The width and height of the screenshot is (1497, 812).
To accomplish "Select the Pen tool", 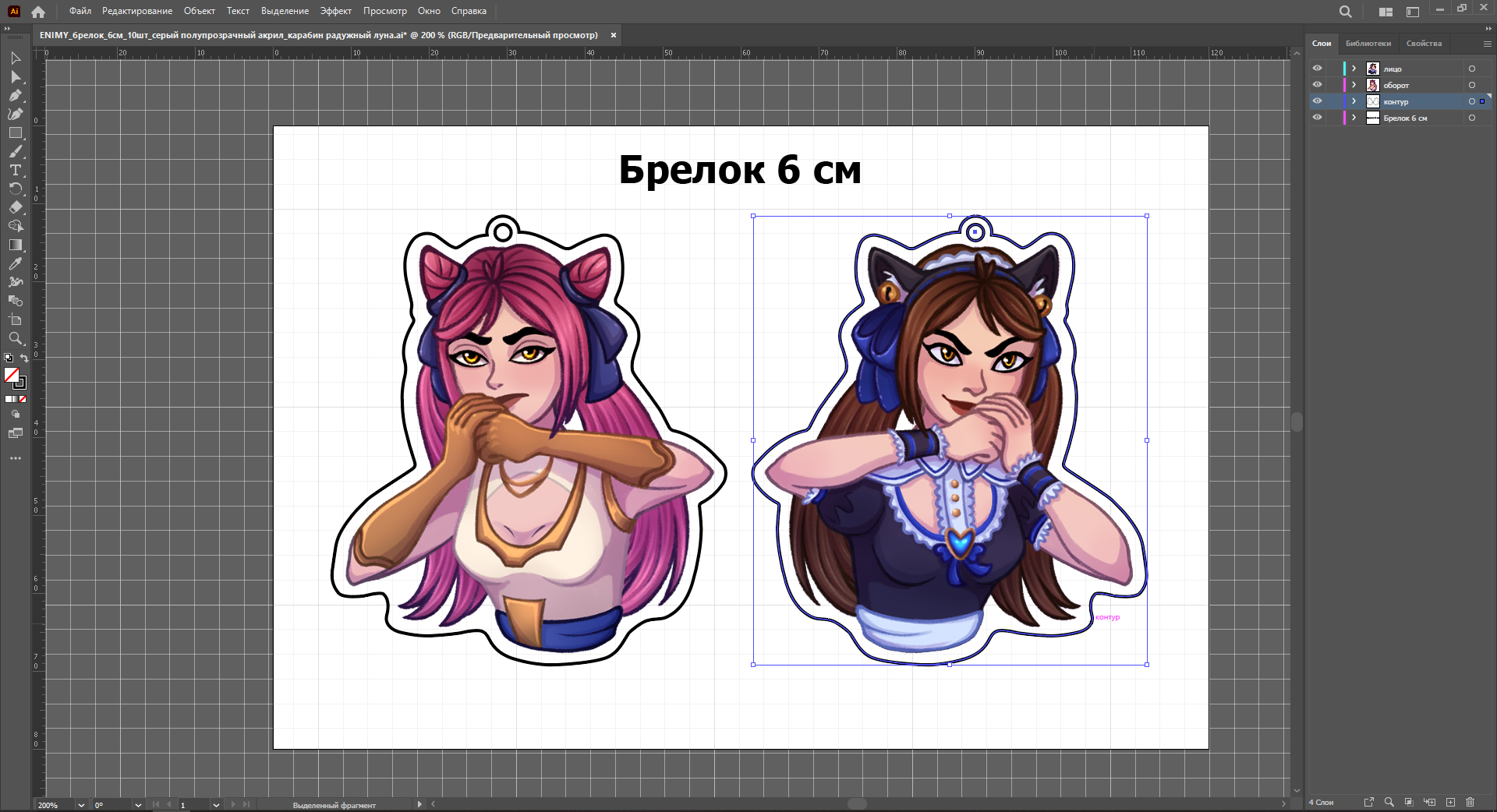I will (16, 96).
